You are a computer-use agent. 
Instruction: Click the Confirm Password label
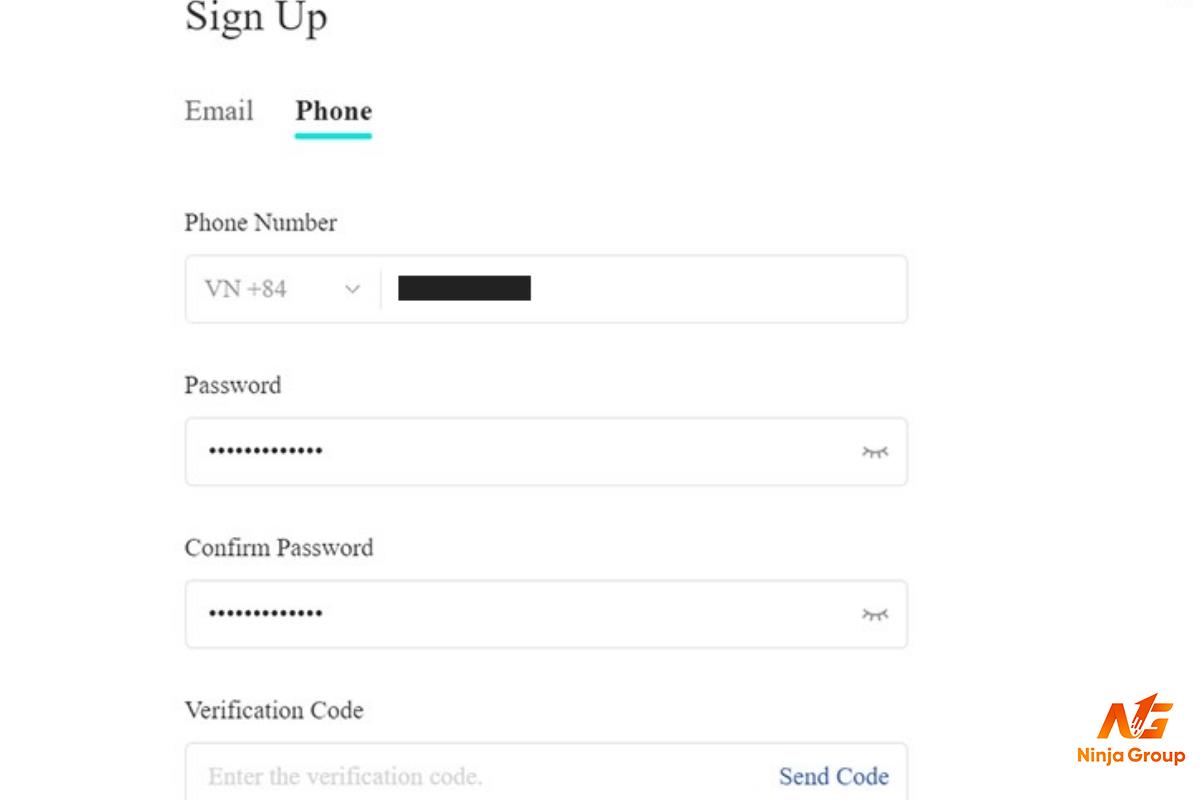pos(279,548)
